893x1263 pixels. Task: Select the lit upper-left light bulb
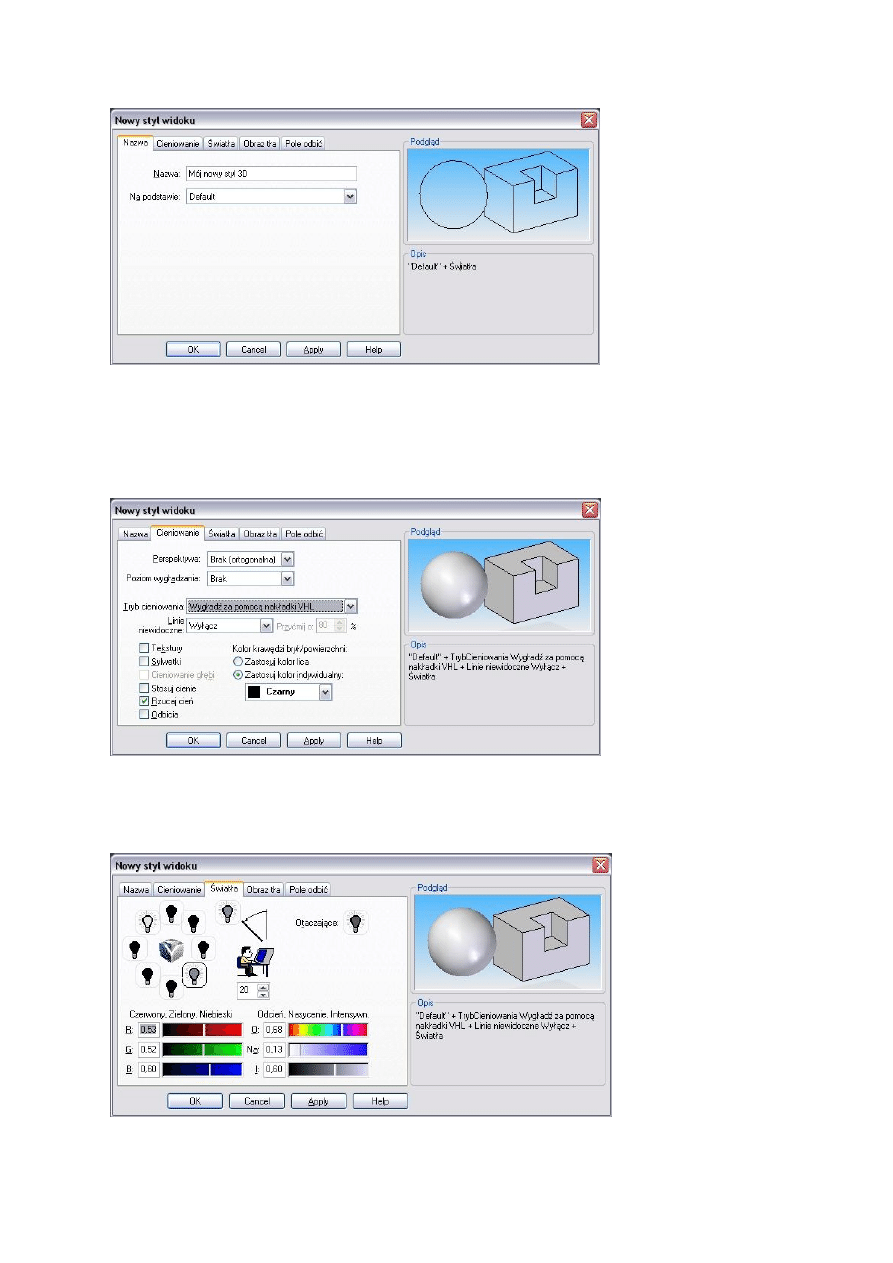pos(147,922)
